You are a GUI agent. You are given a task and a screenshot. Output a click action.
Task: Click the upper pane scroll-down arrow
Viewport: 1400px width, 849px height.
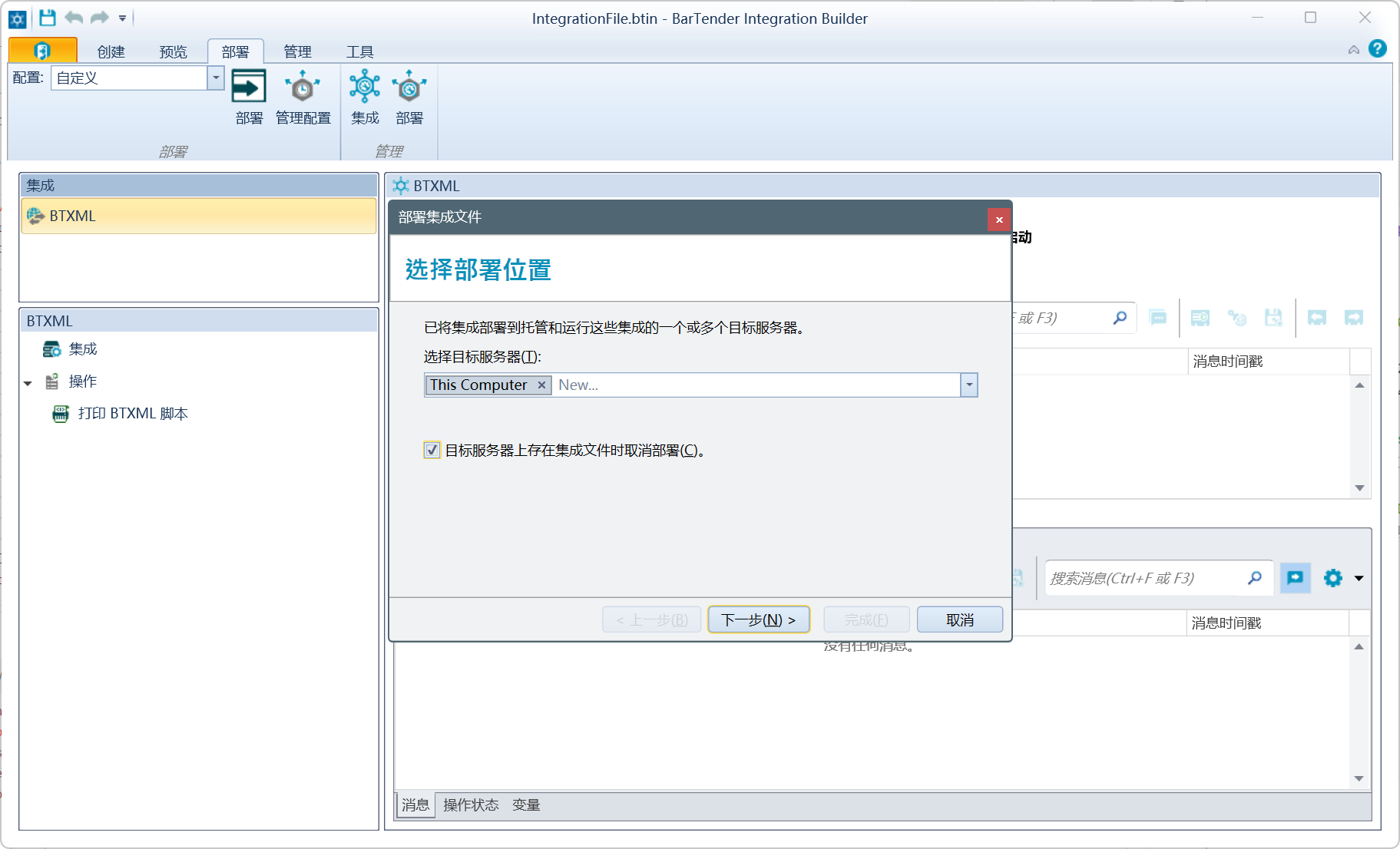pos(1359,488)
